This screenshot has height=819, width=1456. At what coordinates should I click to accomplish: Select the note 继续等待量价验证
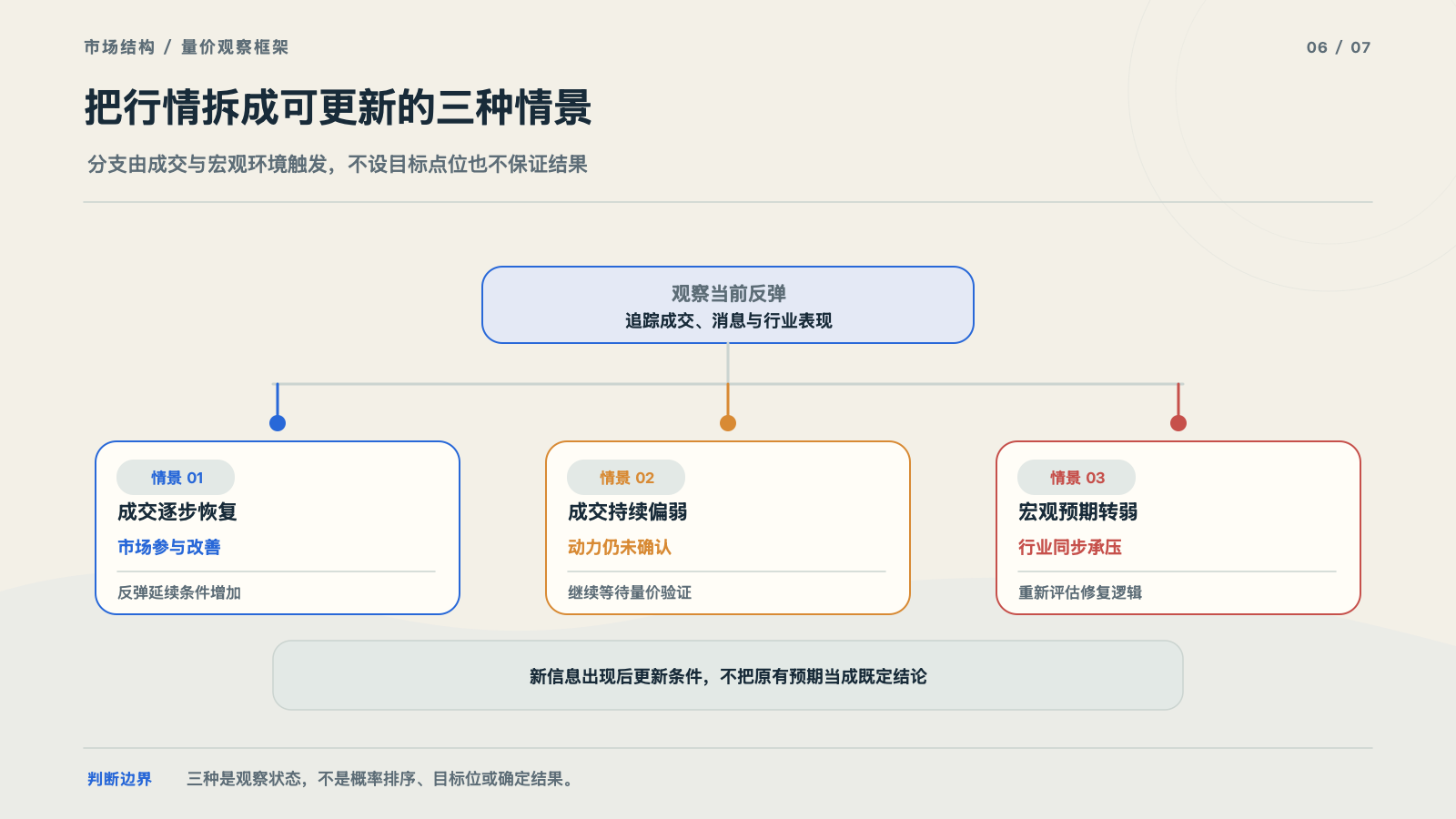630,592
